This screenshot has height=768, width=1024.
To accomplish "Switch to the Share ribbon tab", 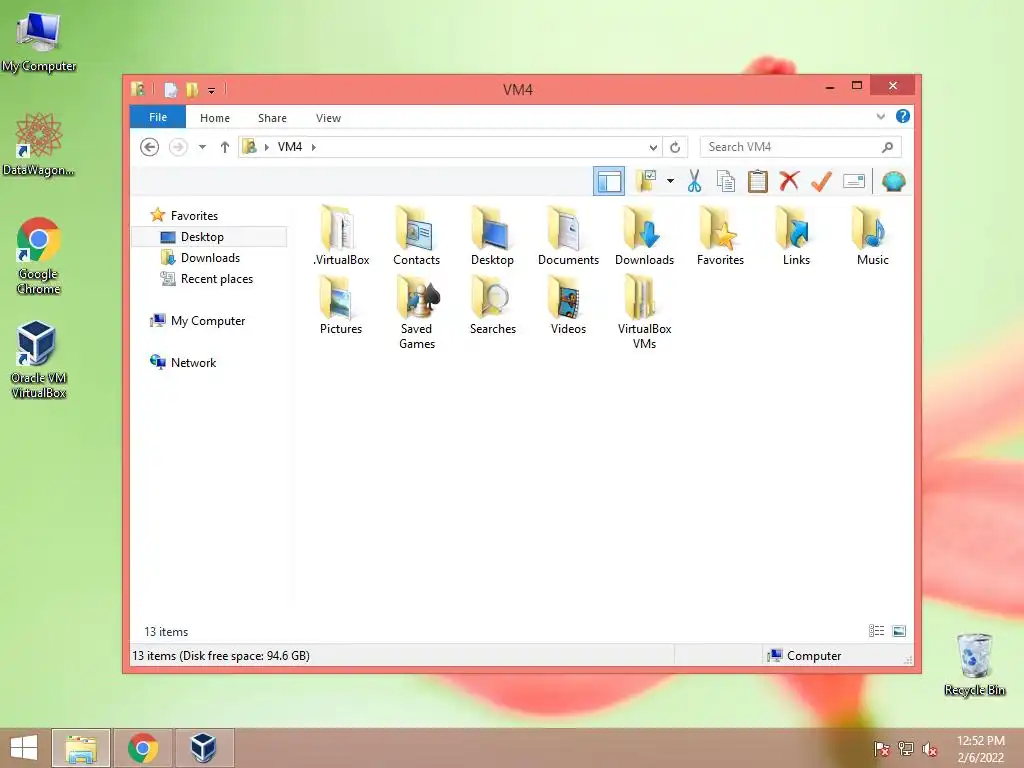I will pyautogui.click(x=272, y=118).
